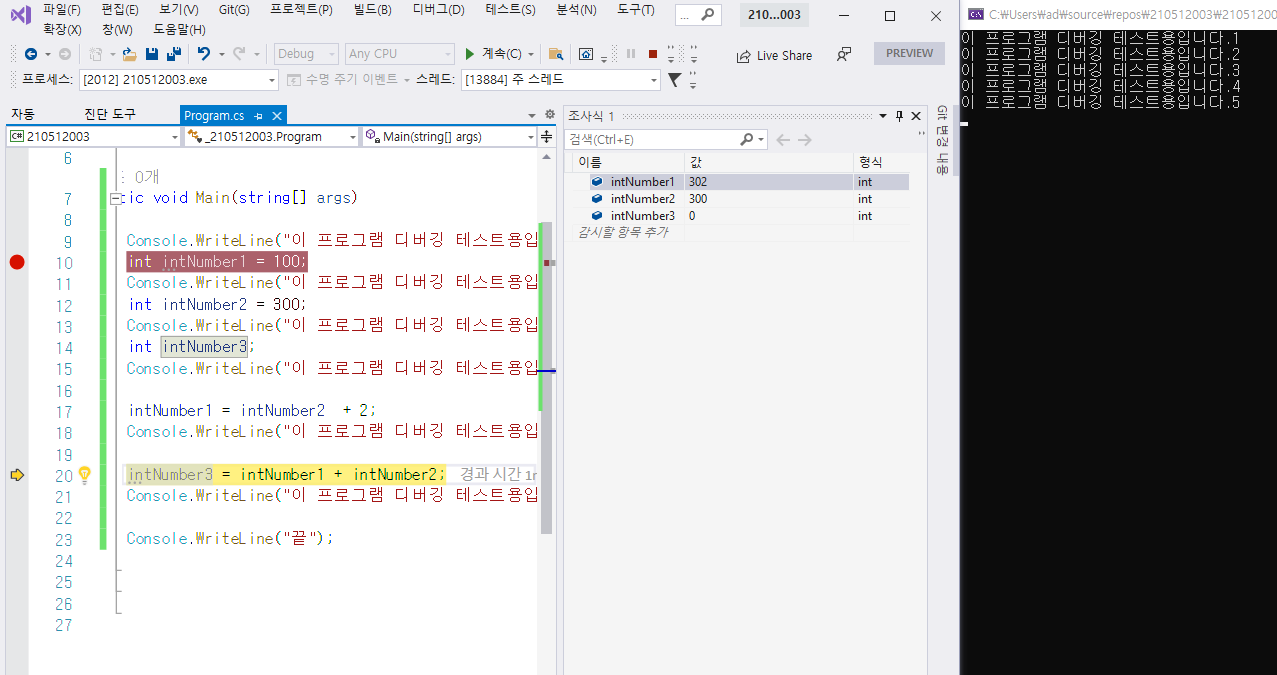Click the console window title bar icon

point(975,14)
